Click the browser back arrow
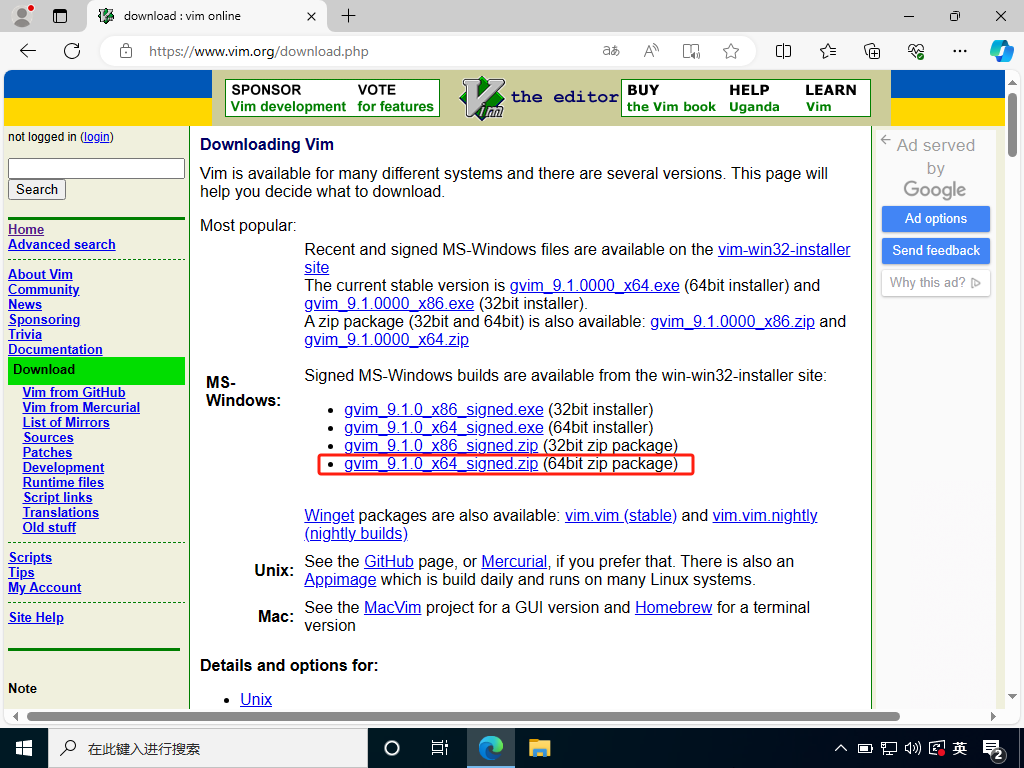 (28, 51)
